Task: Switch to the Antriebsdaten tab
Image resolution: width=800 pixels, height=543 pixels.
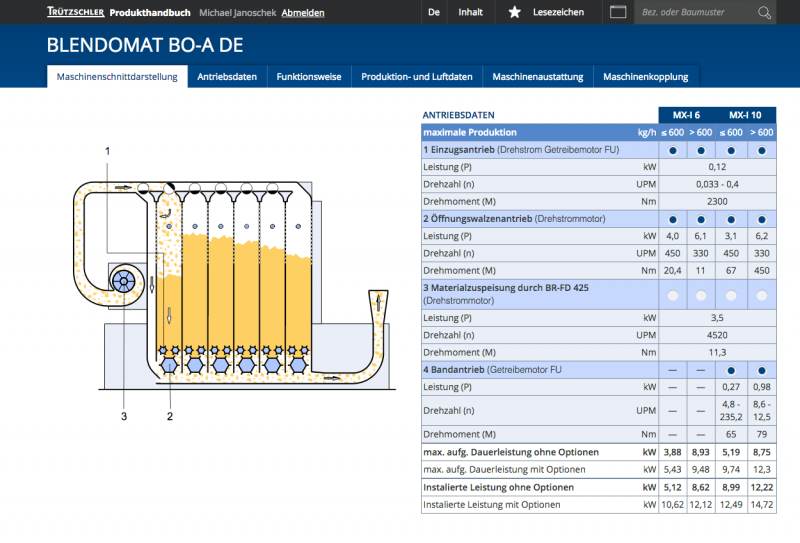Action: coord(227,77)
